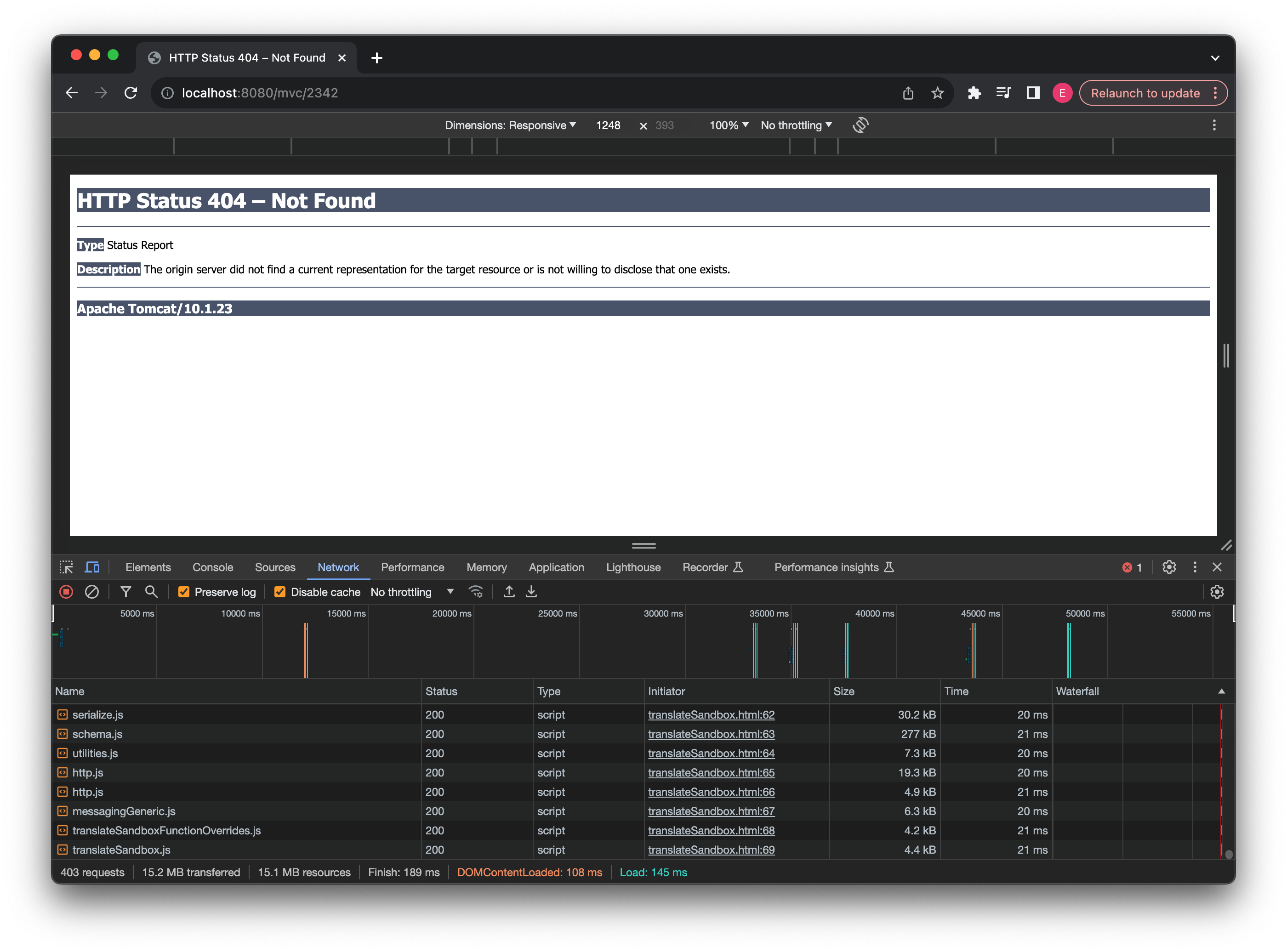The width and height of the screenshot is (1287, 952).
Task: Select the inspect element picker icon
Action: click(66, 567)
